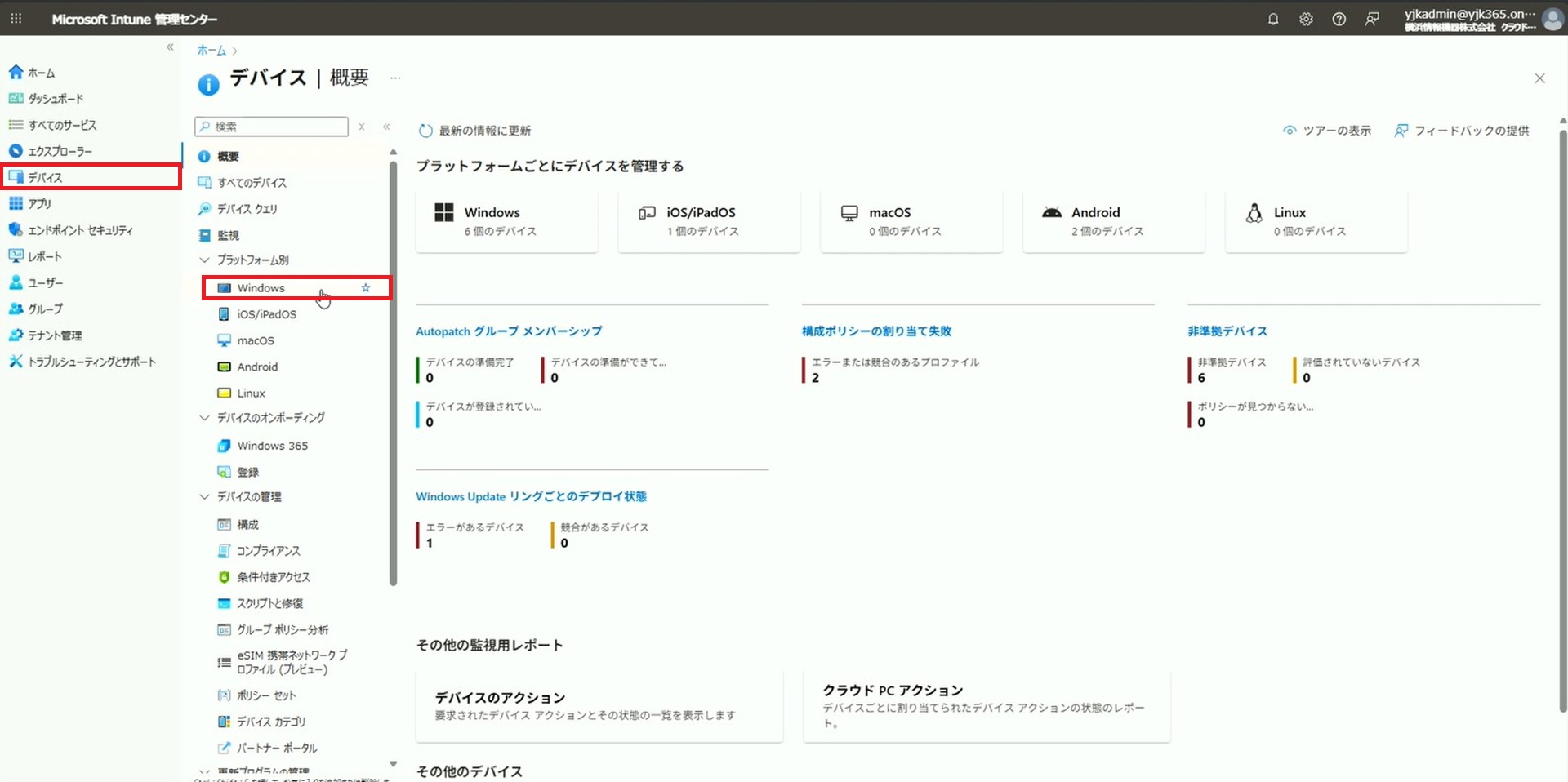Collapse the デバイスのオンボーディング section
The height and width of the screenshot is (782, 1568).
coord(205,418)
